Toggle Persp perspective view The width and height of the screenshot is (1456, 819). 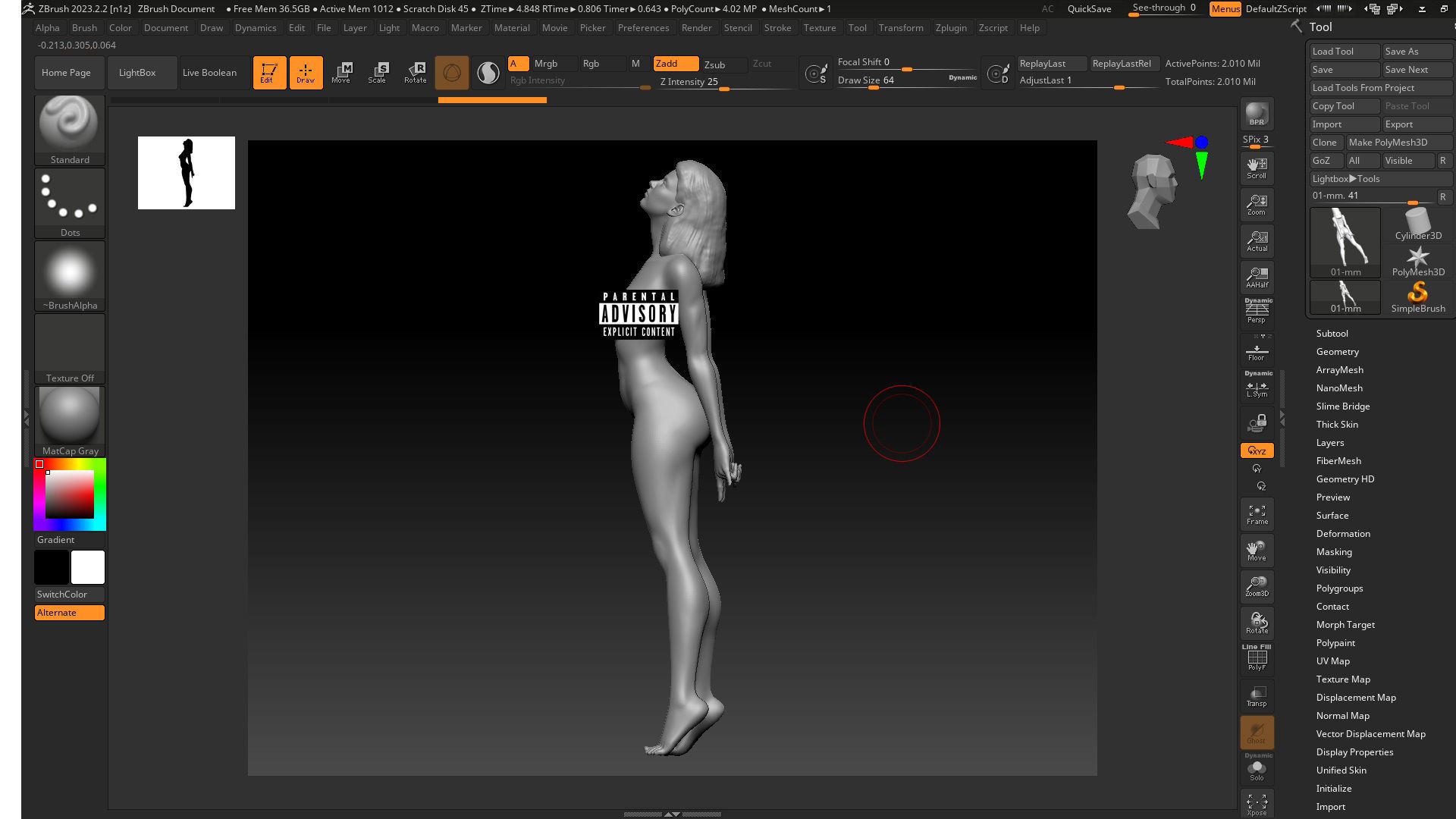coord(1257,311)
